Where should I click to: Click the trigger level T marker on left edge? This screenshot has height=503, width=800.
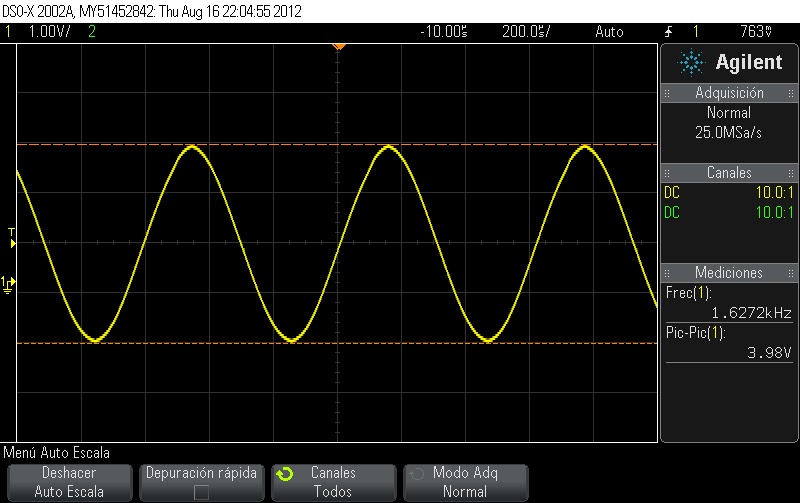12,238
